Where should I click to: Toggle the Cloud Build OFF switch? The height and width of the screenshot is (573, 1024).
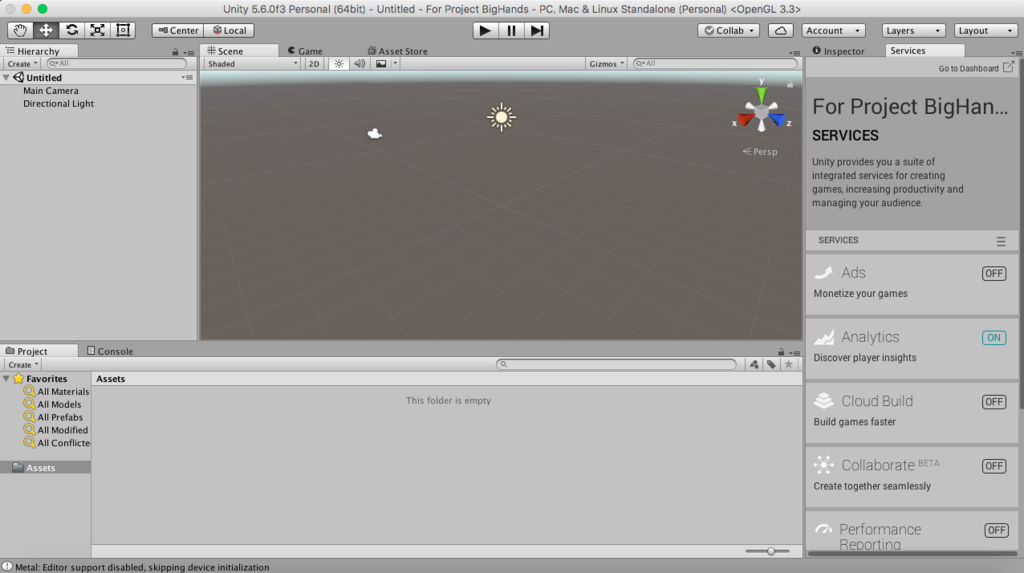(994, 402)
